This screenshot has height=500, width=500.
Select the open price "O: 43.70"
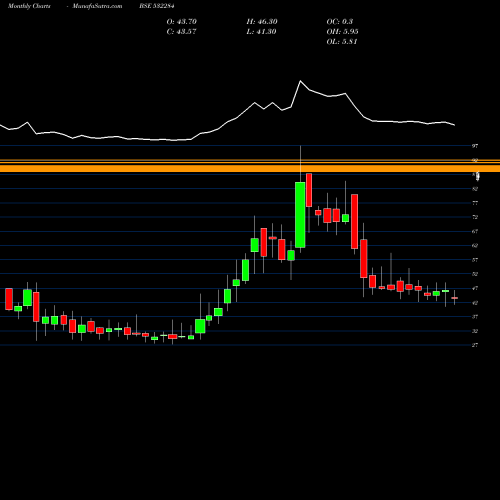[182, 22]
